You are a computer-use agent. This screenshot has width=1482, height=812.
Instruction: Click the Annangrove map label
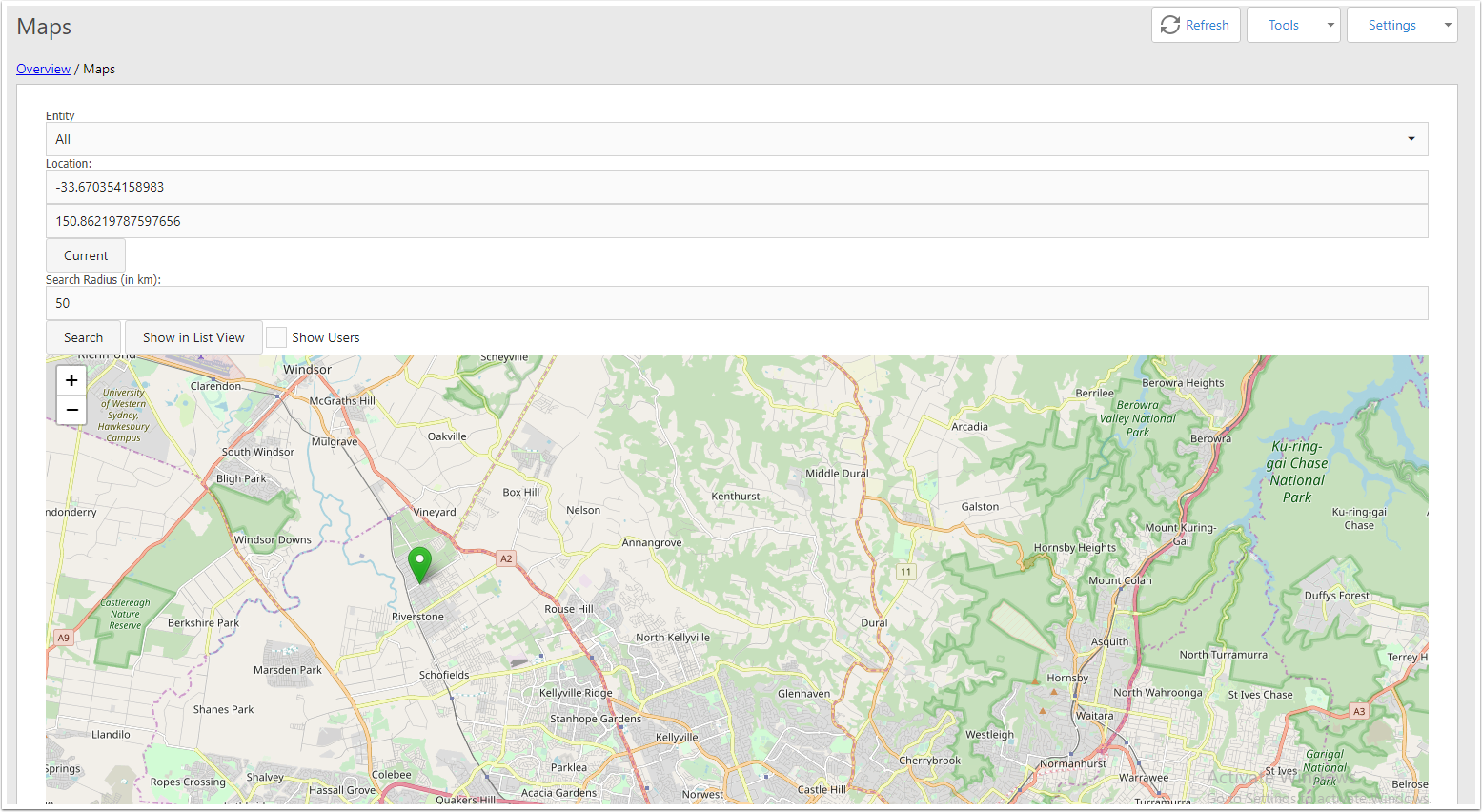[652, 542]
